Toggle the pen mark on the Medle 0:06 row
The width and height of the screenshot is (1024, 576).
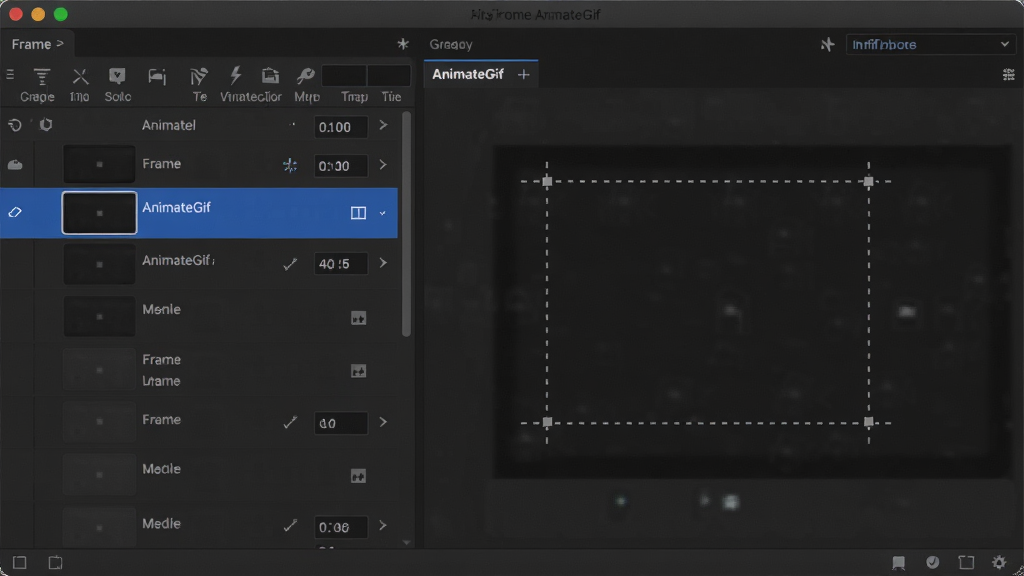[x=290, y=526]
